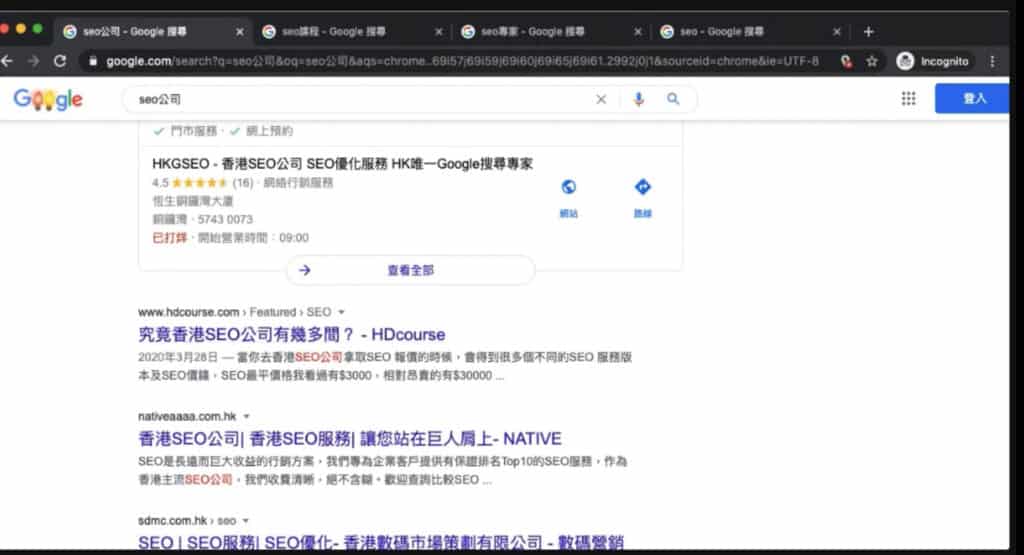The height and width of the screenshot is (555, 1024).
Task: Click the 2020年3月28日 snippet date
Action: 178,357
